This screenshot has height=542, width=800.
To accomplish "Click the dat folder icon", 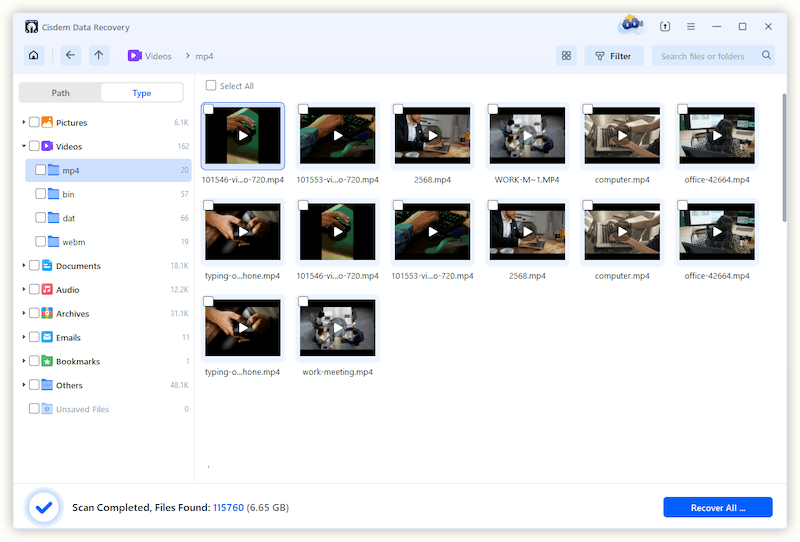I will 54,217.
